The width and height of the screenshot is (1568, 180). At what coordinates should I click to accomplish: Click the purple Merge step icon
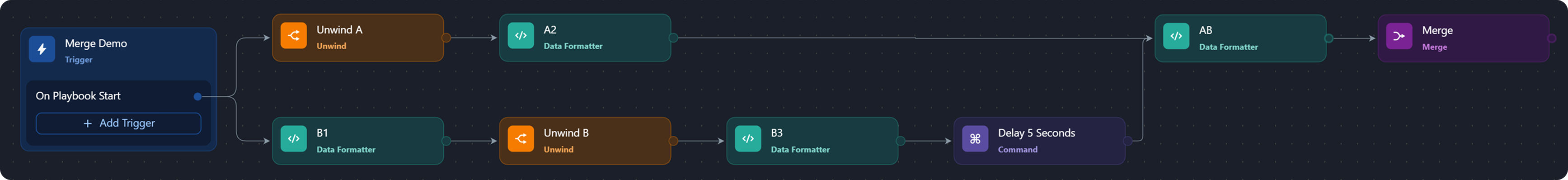pyautogui.click(x=1399, y=37)
